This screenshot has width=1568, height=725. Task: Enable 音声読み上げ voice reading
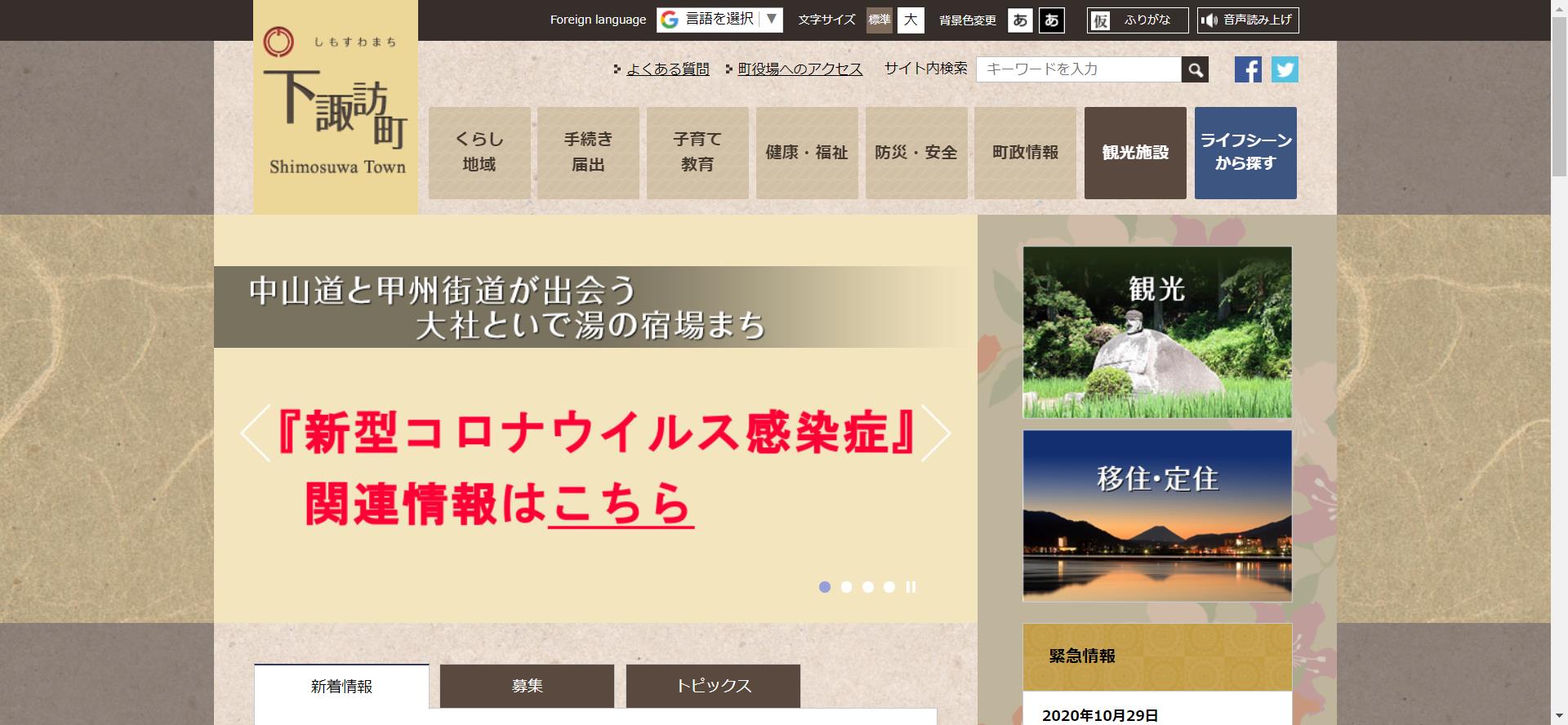(x=1248, y=20)
